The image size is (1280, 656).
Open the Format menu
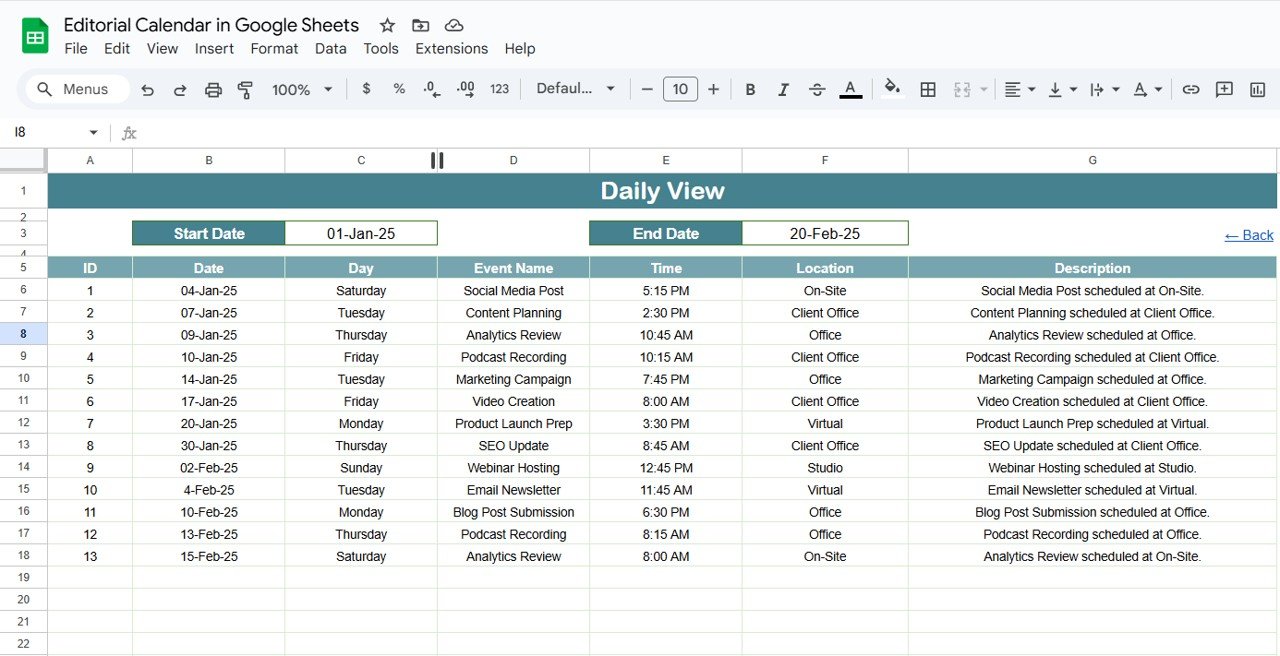point(274,48)
